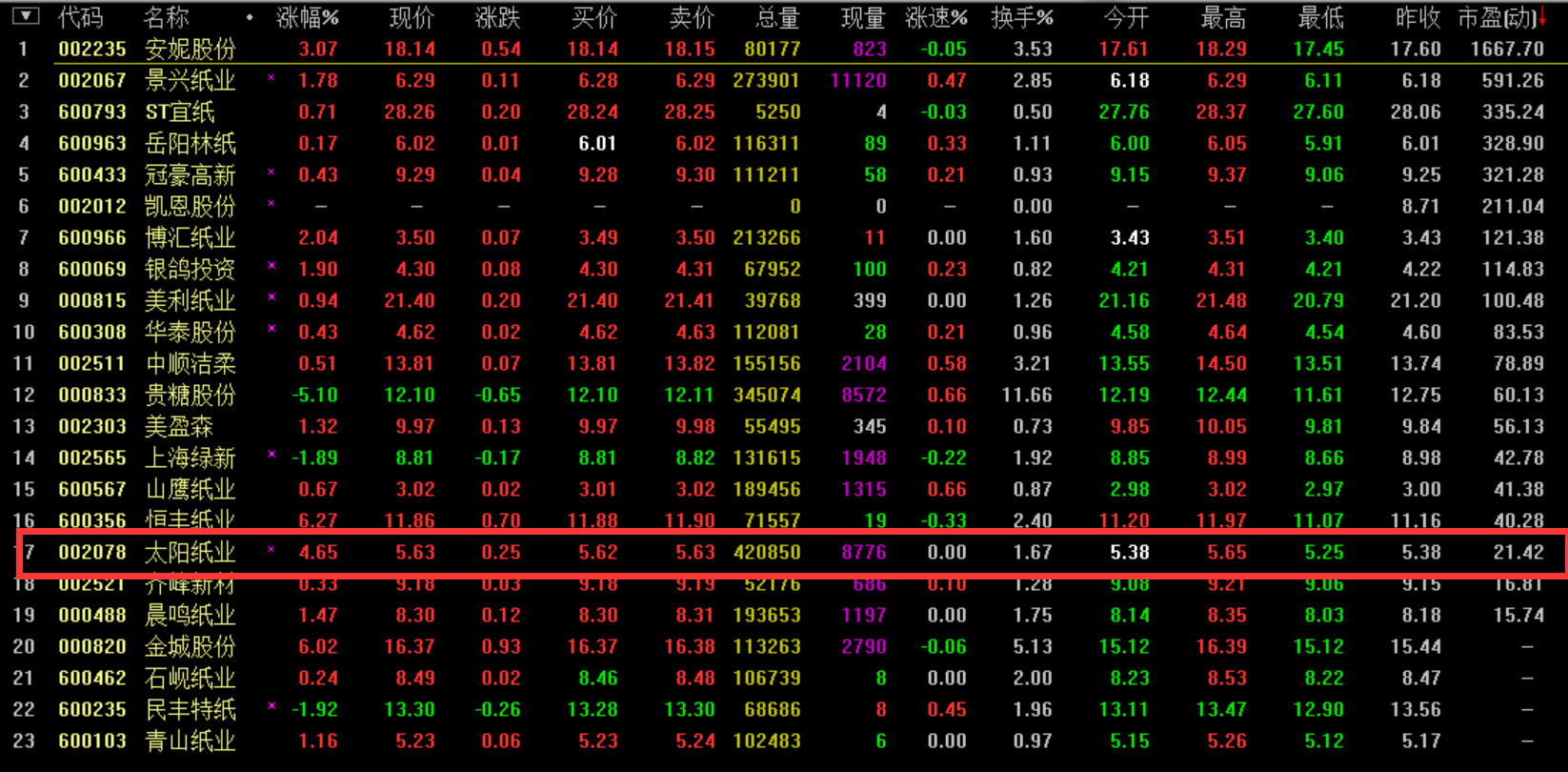Click the purple marker beside 上海绿新

click(x=271, y=456)
